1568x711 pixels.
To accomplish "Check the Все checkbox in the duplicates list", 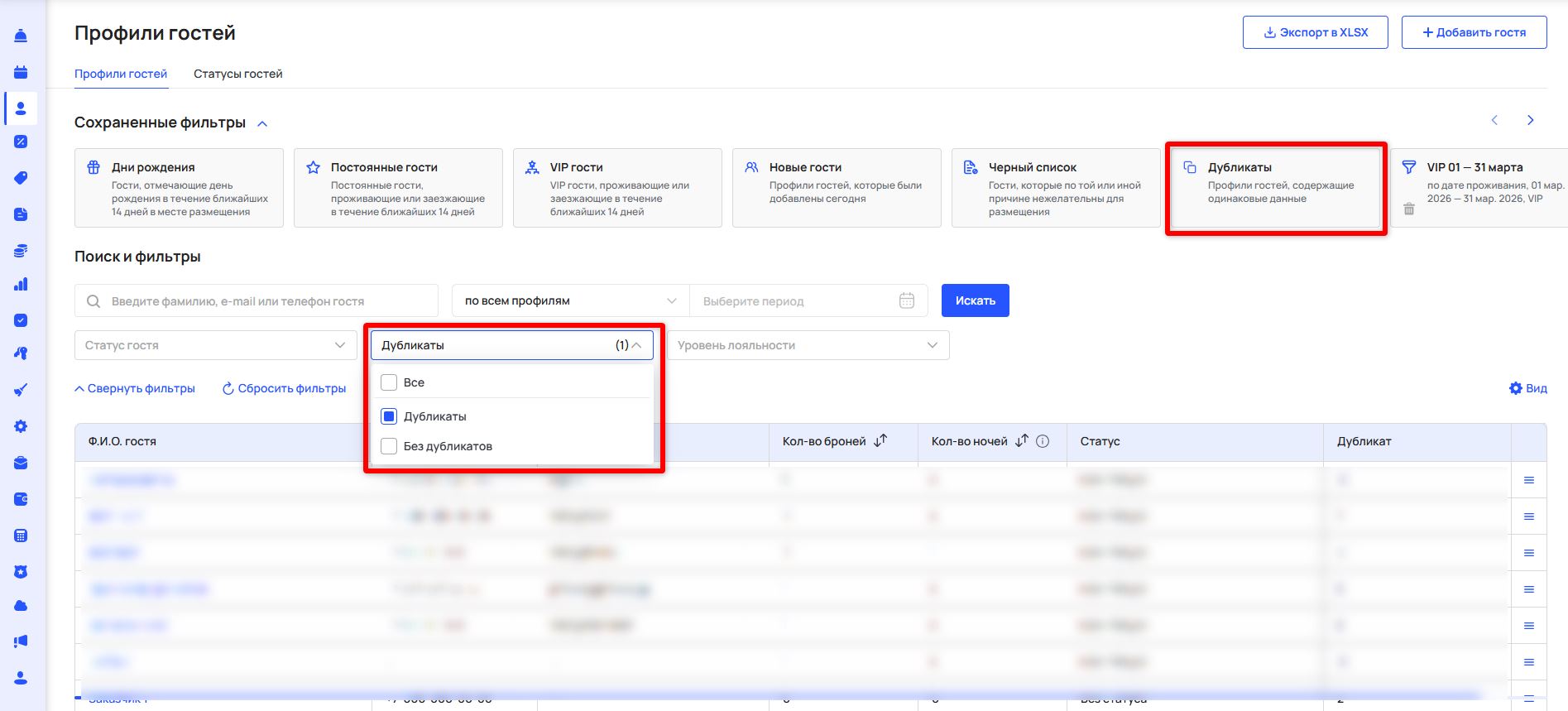I will [389, 382].
